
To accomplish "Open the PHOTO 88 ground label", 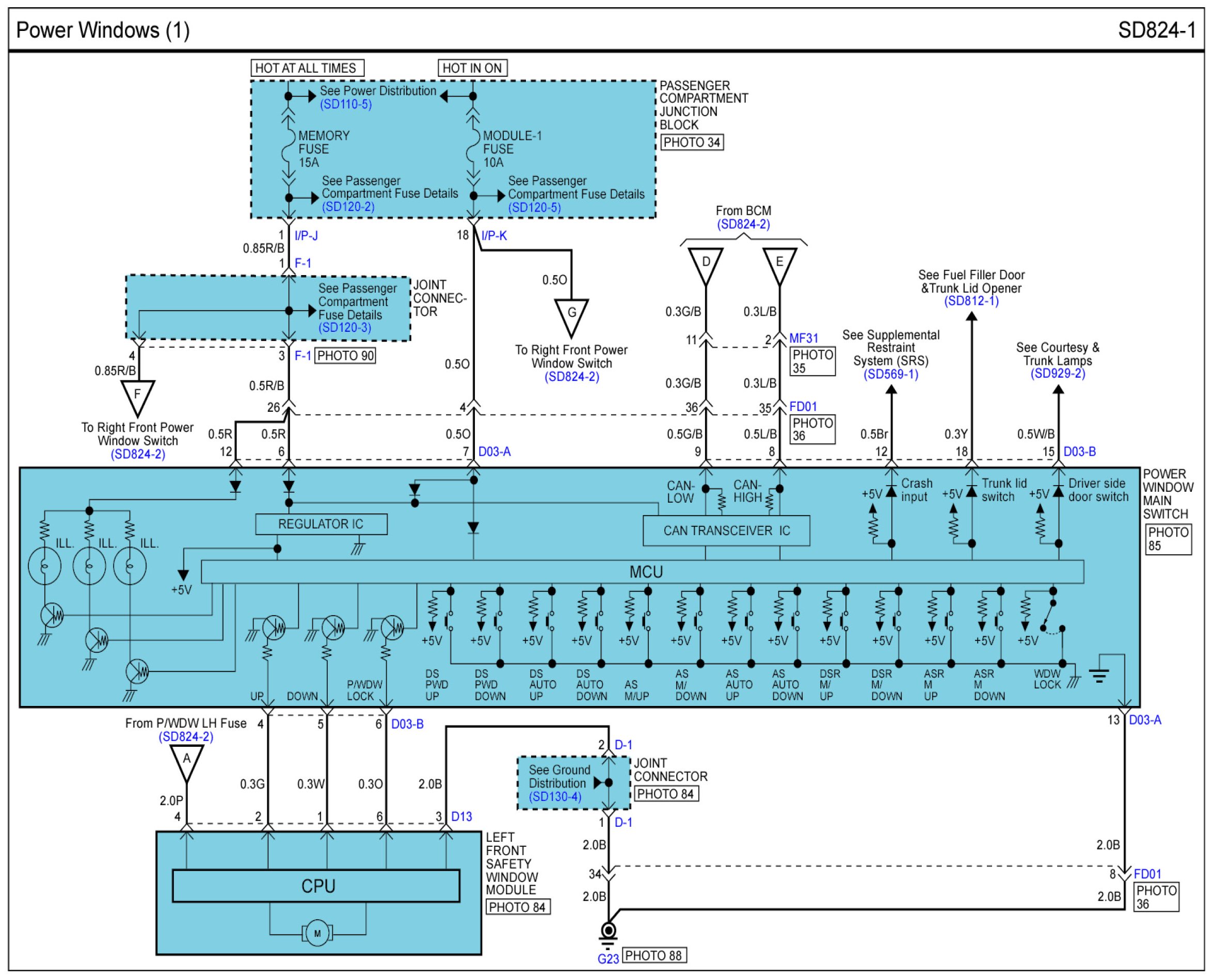I will [x=654, y=955].
